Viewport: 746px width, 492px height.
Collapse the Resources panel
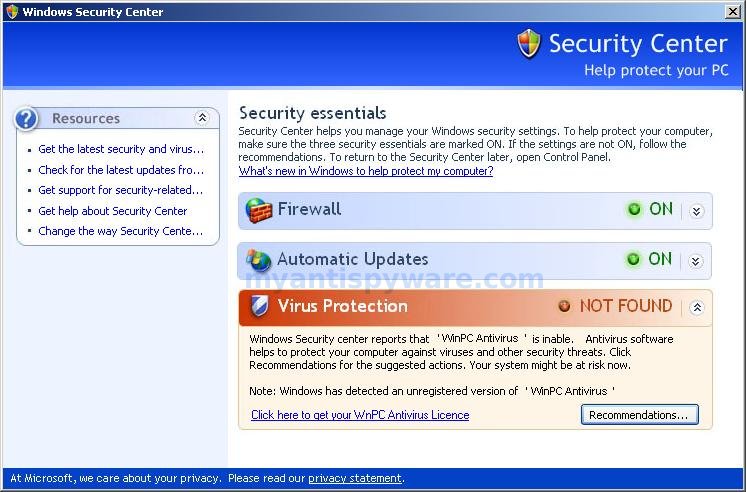click(202, 118)
